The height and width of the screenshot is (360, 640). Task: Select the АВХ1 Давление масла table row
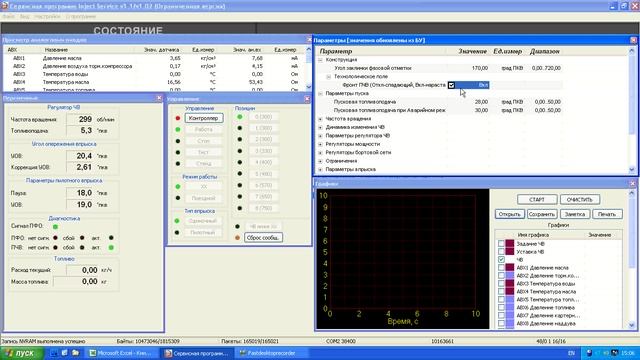pyautogui.click(x=154, y=58)
